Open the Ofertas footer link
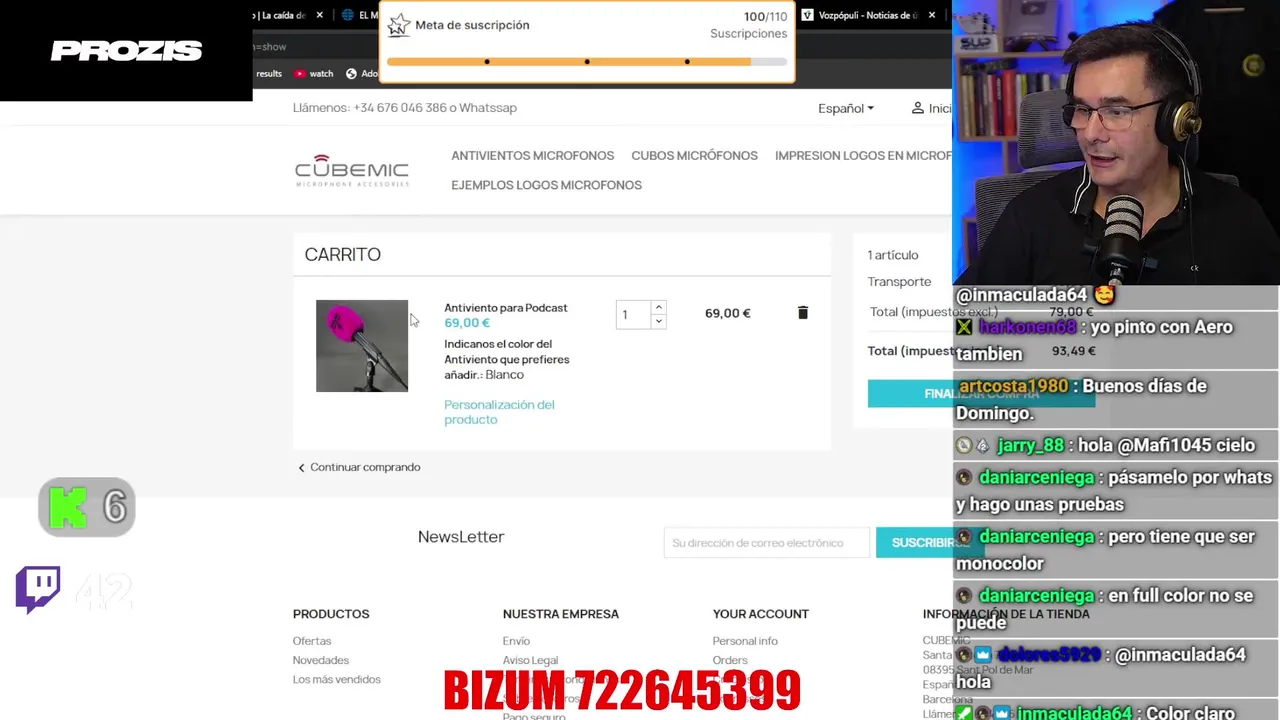 click(x=312, y=641)
